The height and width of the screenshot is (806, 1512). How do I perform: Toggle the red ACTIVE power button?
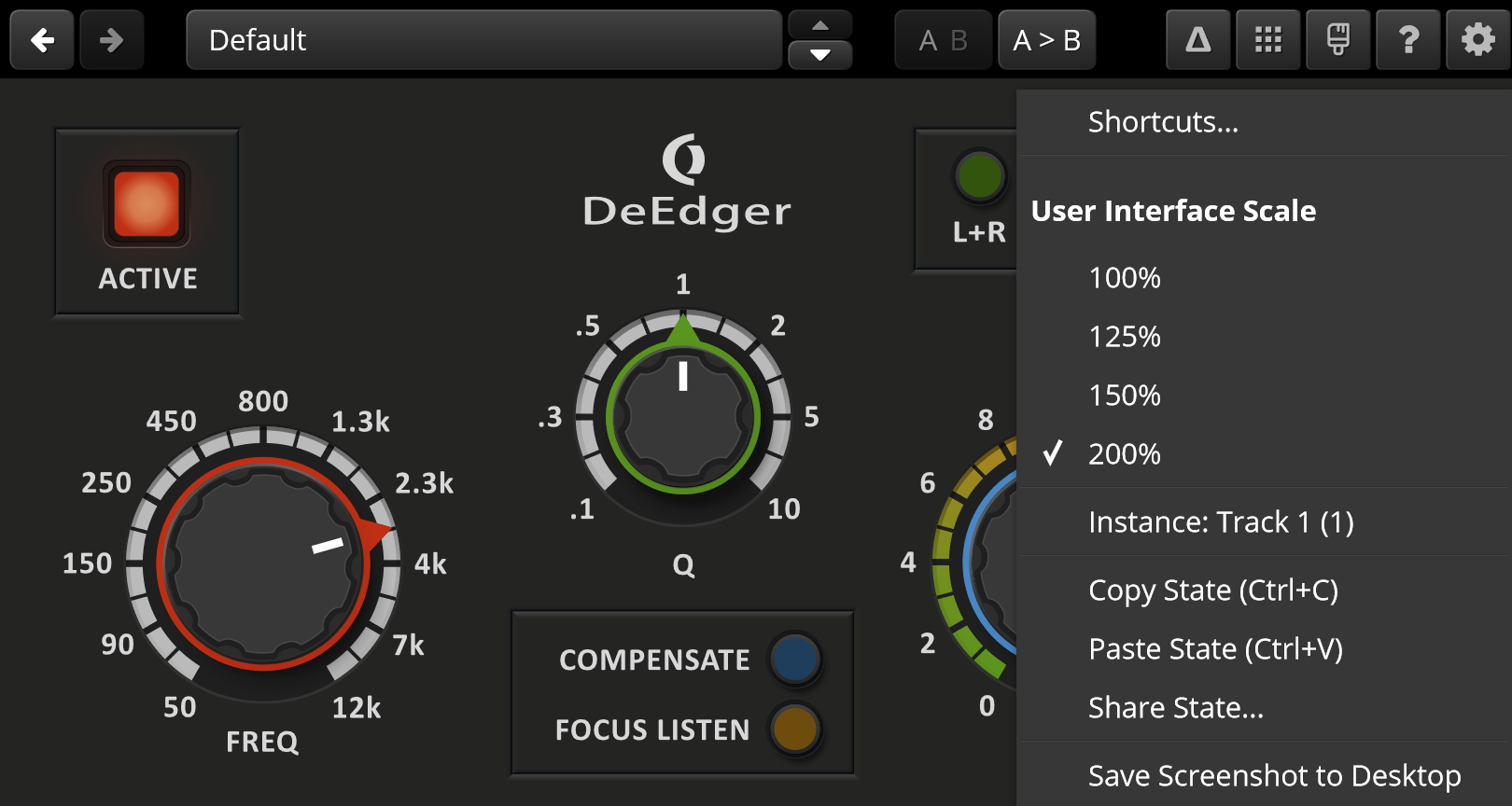tap(147, 203)
